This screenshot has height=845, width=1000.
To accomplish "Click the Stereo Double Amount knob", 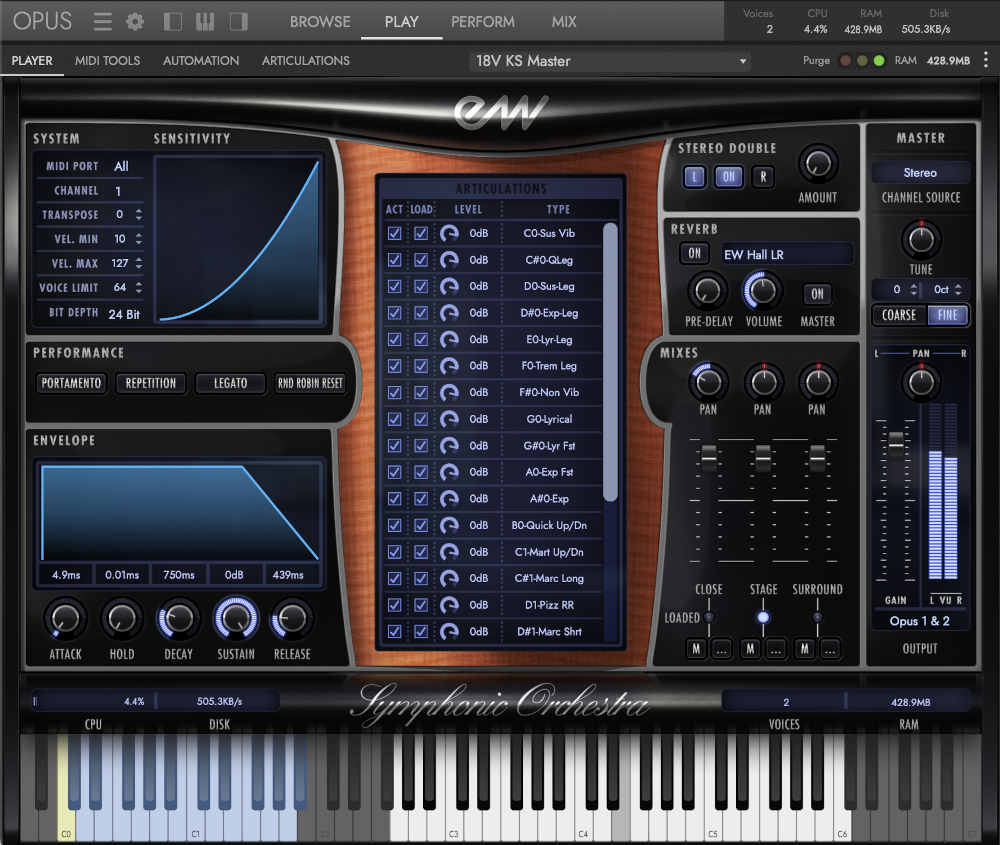I will click(817, 163).
